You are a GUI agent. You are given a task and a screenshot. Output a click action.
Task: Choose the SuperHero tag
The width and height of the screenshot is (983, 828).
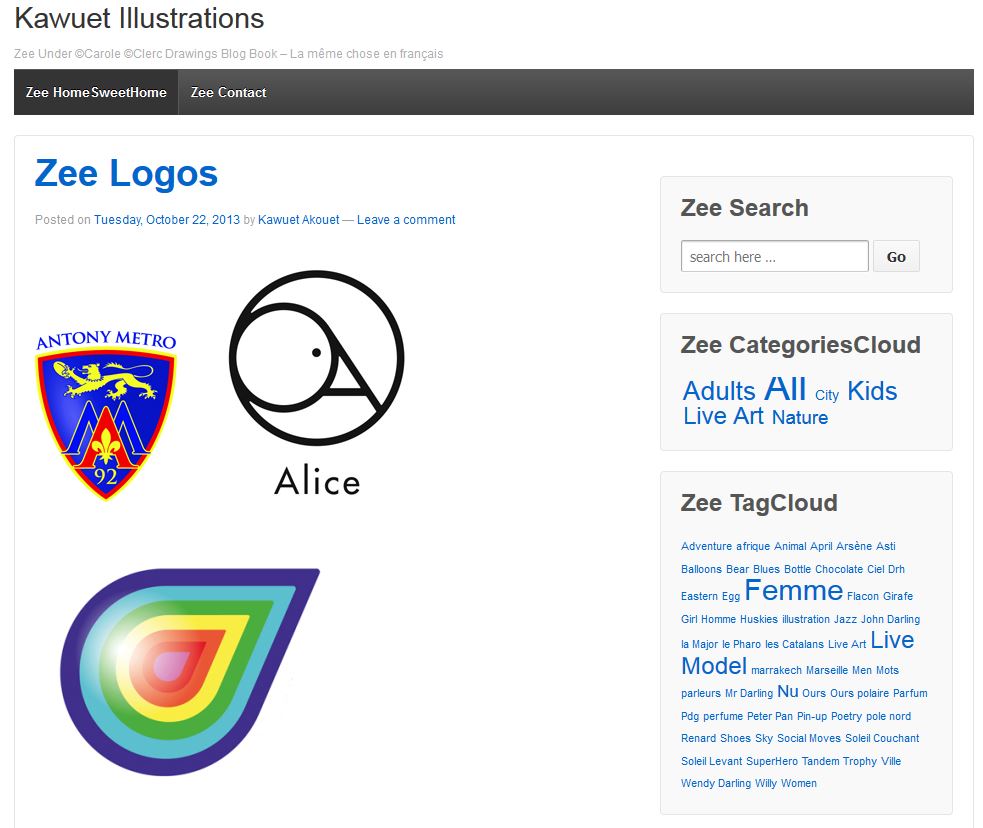coord(772,761)
